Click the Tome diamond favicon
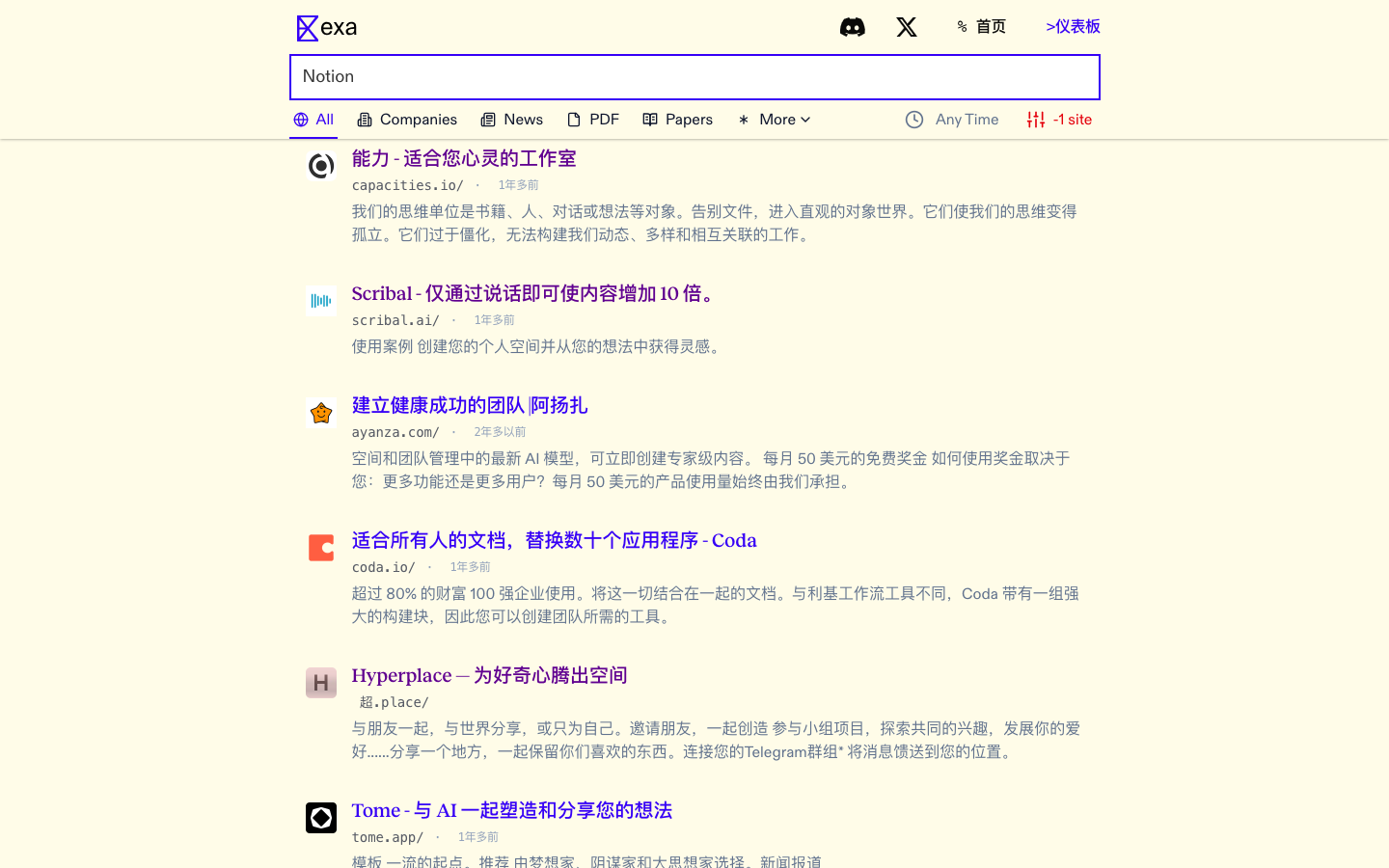1389x868 pixels. click(320, 817)
